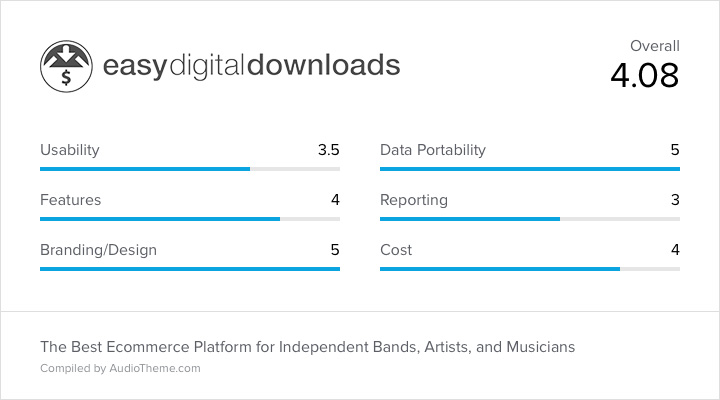Click the Data Portability label
The image size is (720, 400).
click(x=433, y=150)
